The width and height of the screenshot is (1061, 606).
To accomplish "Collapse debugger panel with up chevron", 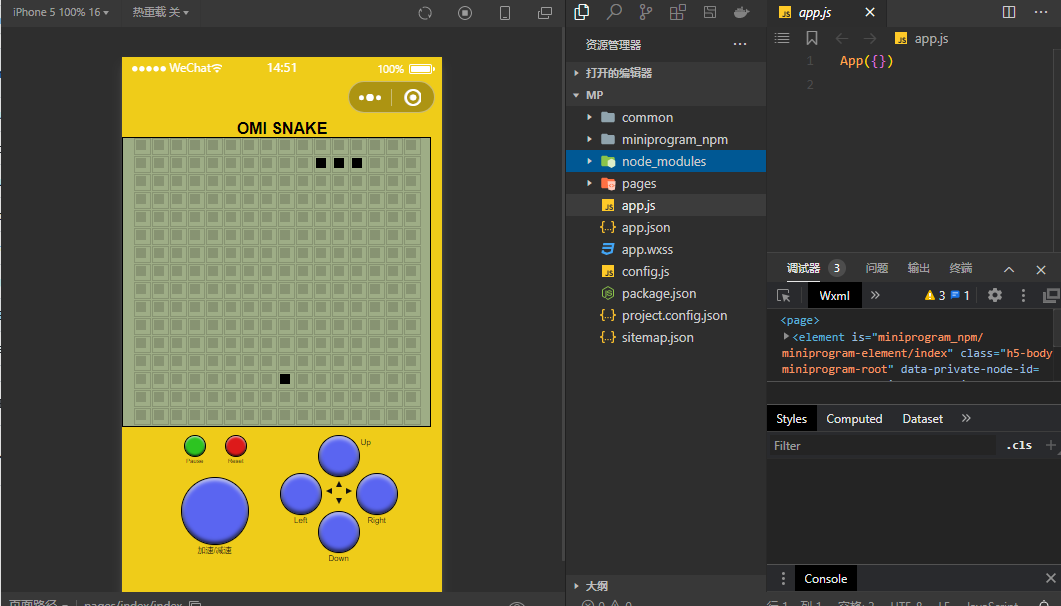I will (x=1009, y=269).
